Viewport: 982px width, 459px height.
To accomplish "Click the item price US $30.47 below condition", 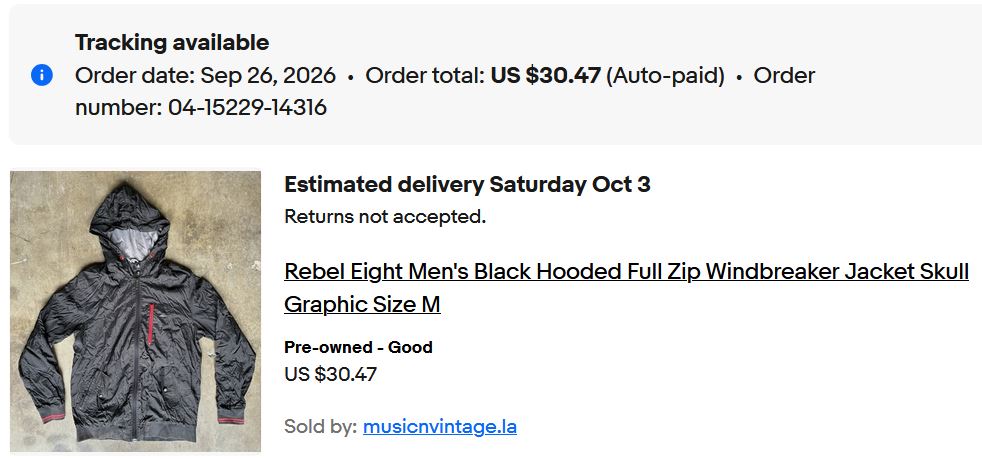I will [x=331, y=374].
